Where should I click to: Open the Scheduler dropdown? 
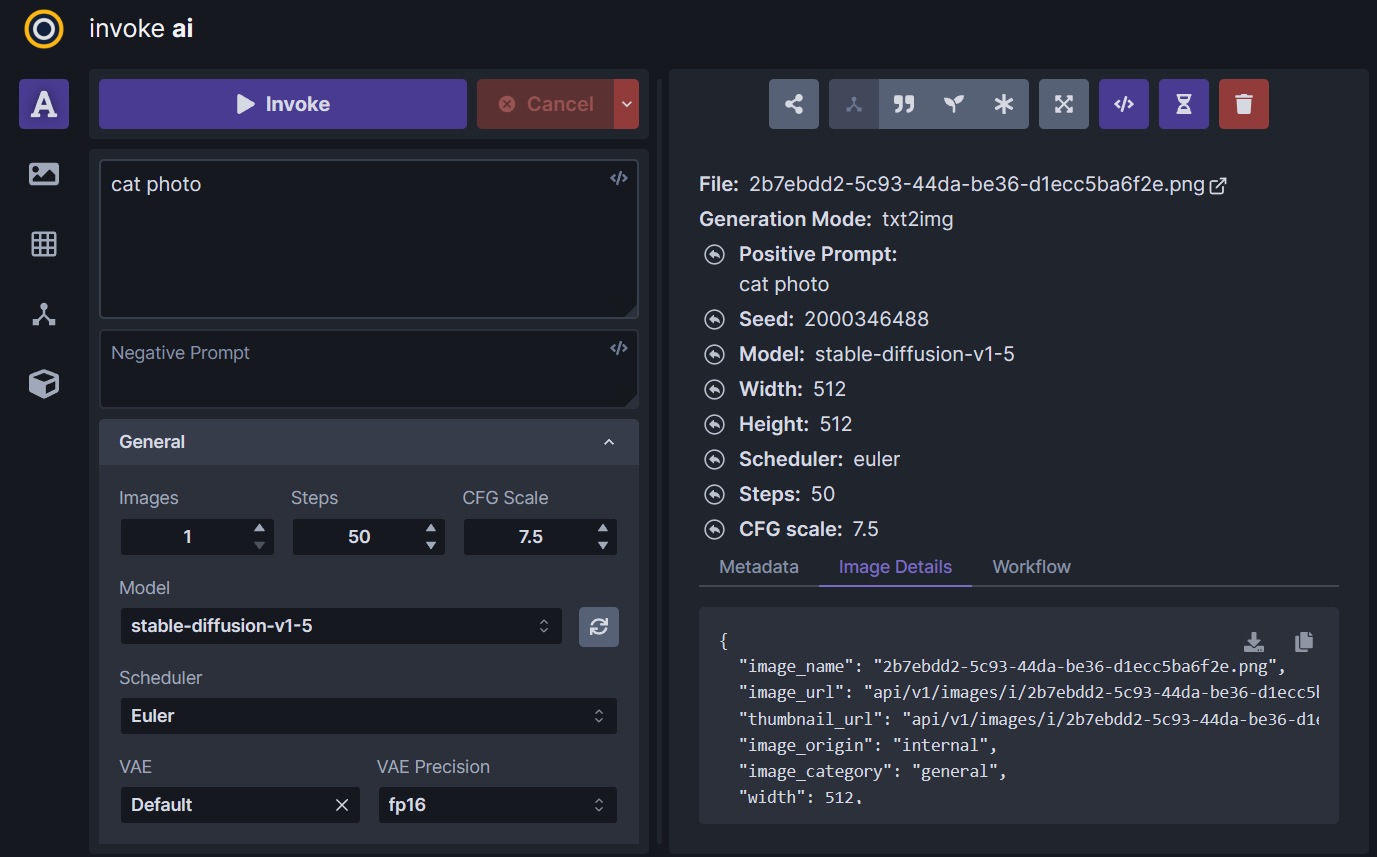click(x=368, y=716)
